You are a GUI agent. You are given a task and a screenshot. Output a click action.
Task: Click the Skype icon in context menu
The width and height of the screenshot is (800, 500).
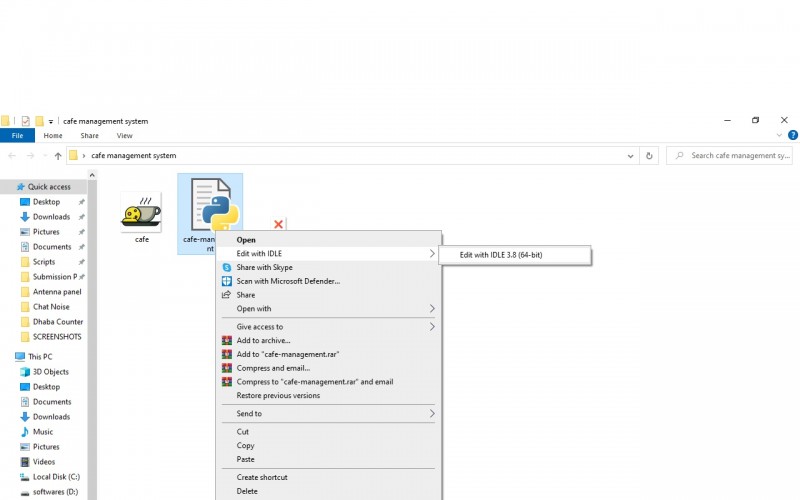point(227,267)
